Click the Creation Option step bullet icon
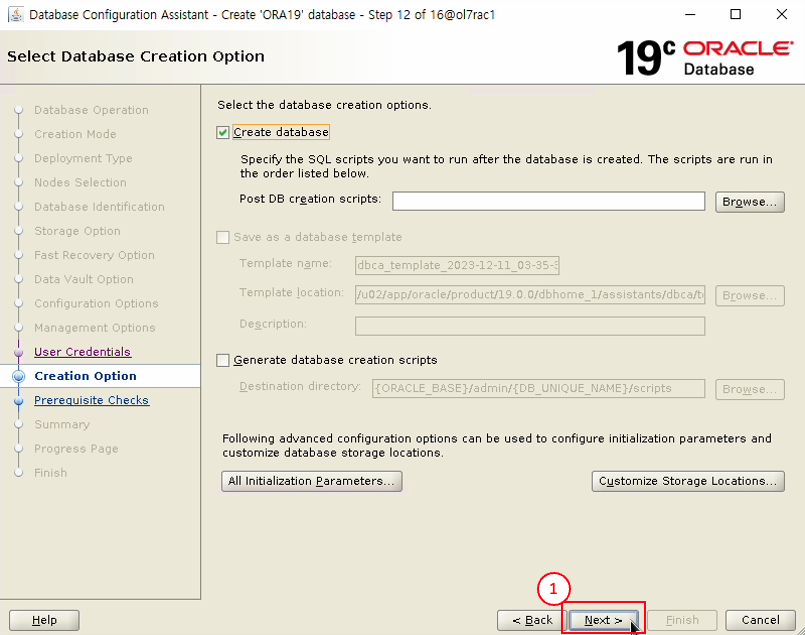The image size is (805, 635). 18,376
